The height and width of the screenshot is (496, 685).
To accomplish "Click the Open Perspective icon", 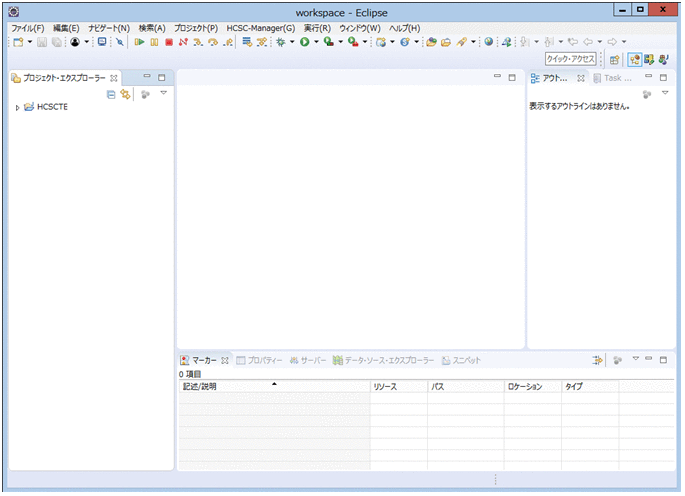I will tap(615, 59).
